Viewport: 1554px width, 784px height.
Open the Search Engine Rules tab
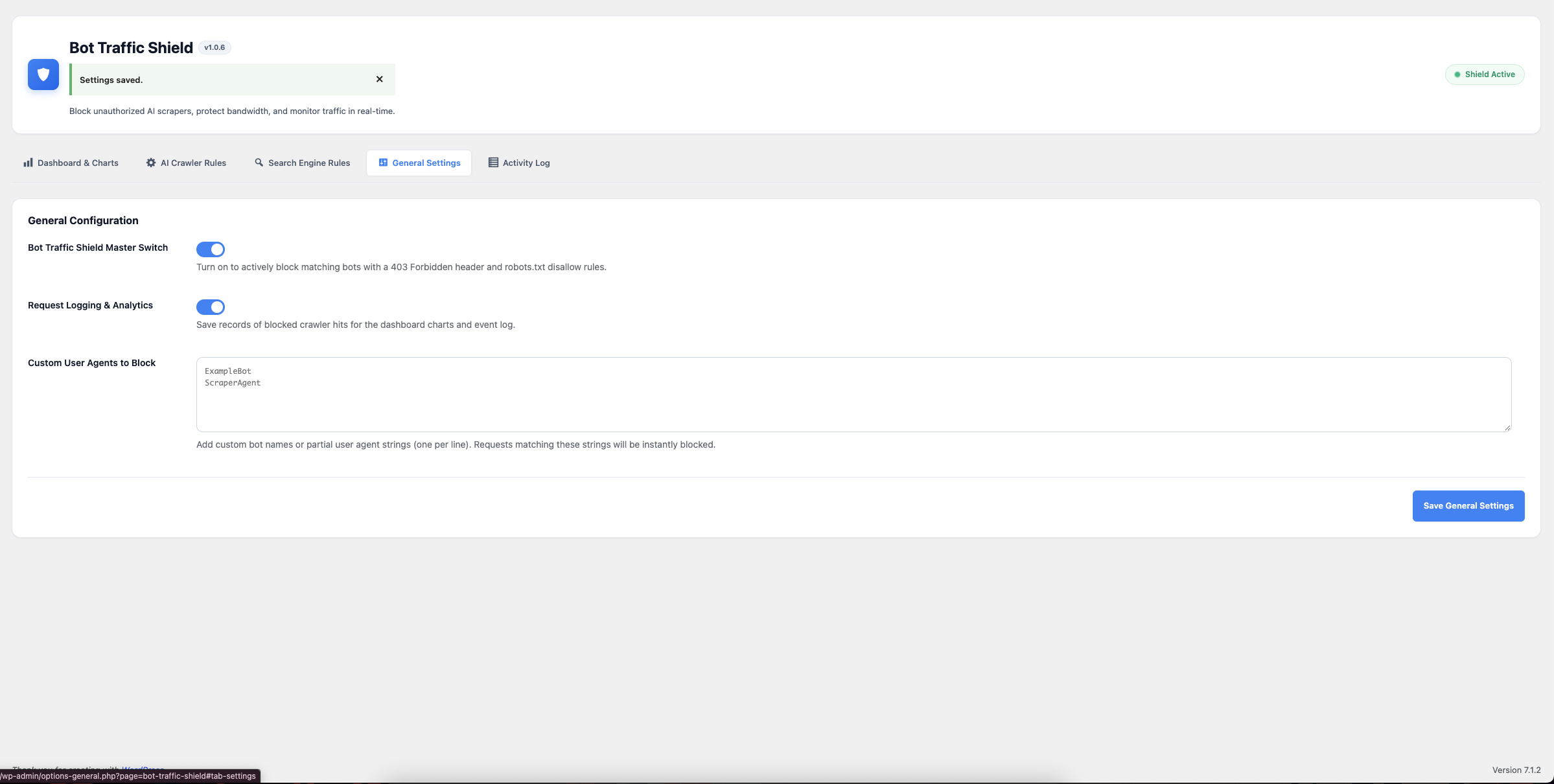[302, 163]
